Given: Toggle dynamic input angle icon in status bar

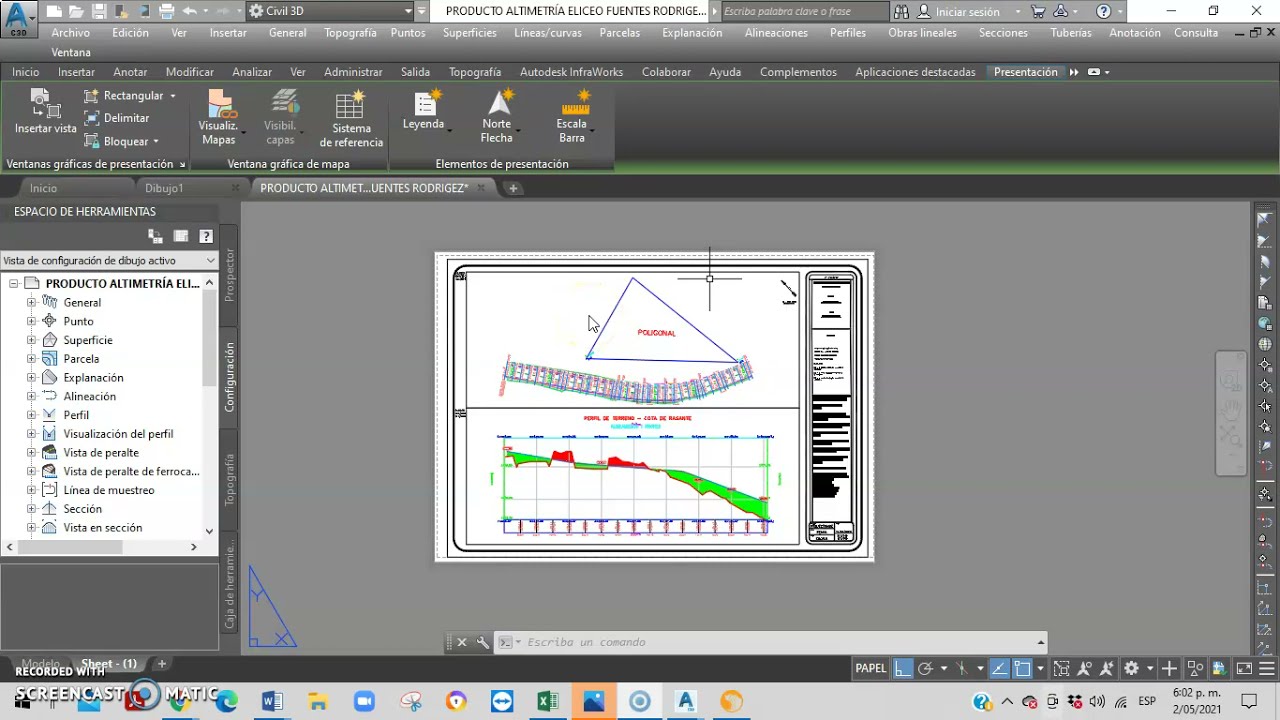Looking at the screenshot, I should (1001, 668).
